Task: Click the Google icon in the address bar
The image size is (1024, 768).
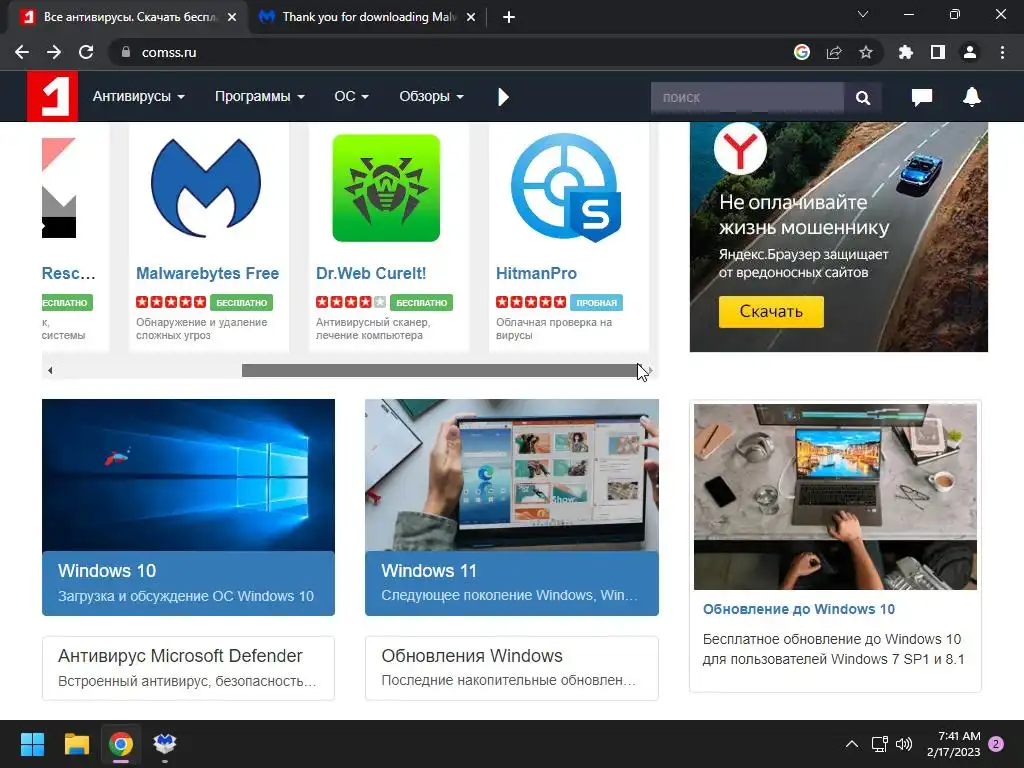Action: coord(802,52)
